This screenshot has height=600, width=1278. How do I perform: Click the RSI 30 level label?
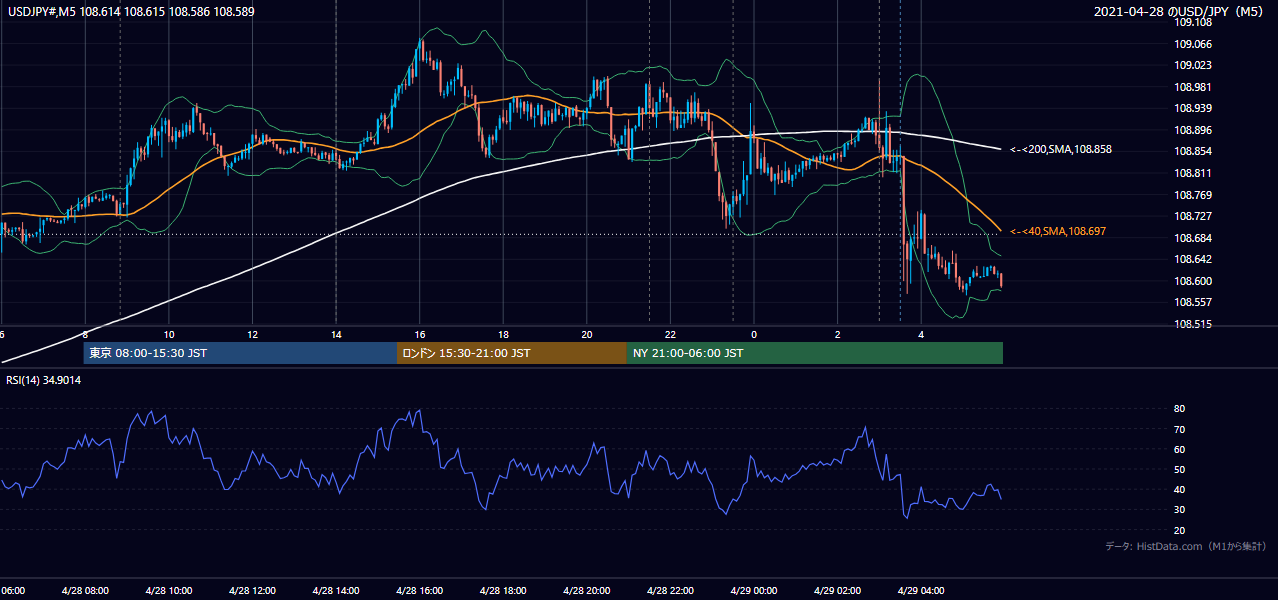pos(1180,510)
